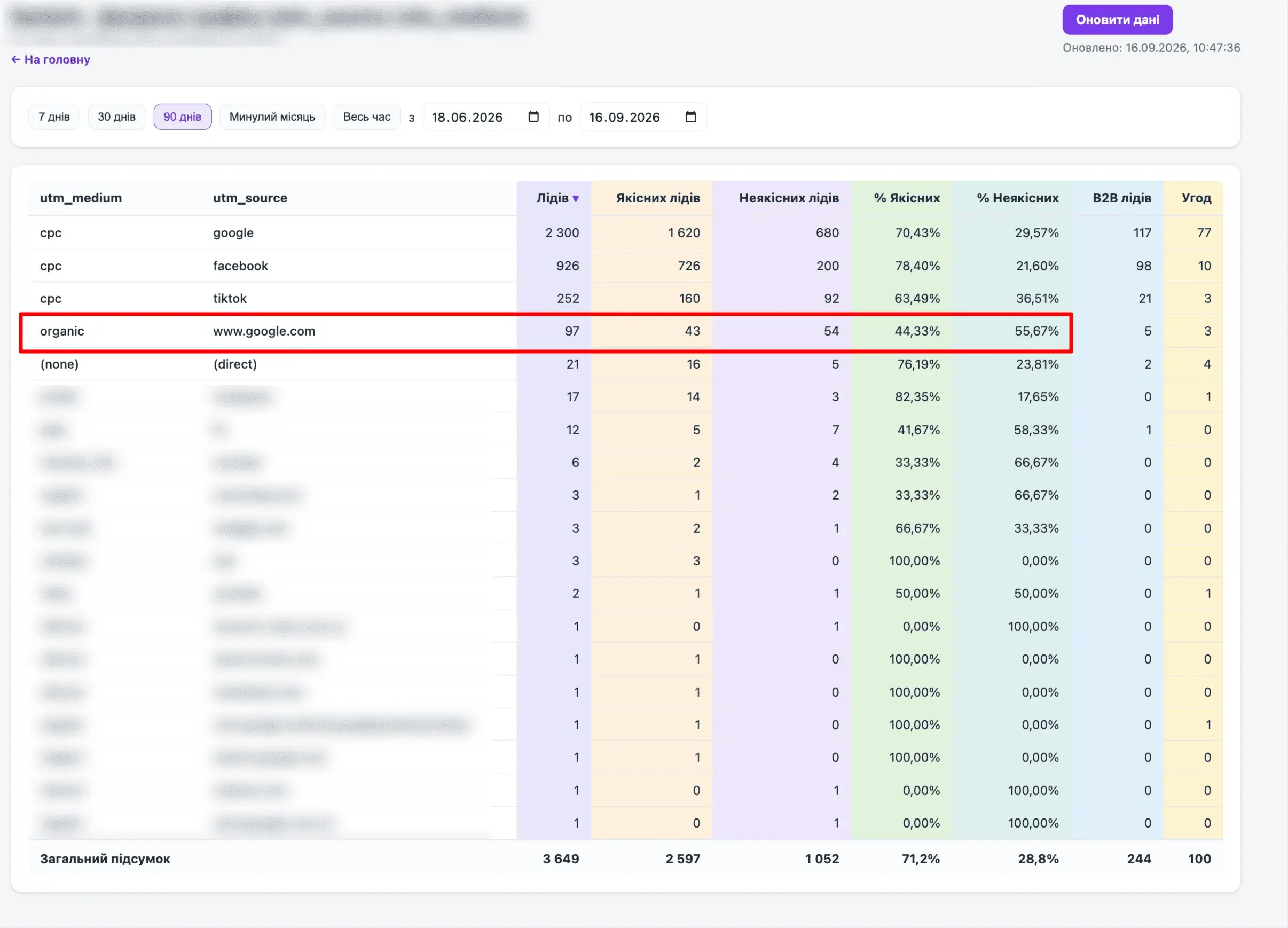Go back via На головну link
Image resolution: width=1288 pixels, height=928 pixels.
coord(51,59)
